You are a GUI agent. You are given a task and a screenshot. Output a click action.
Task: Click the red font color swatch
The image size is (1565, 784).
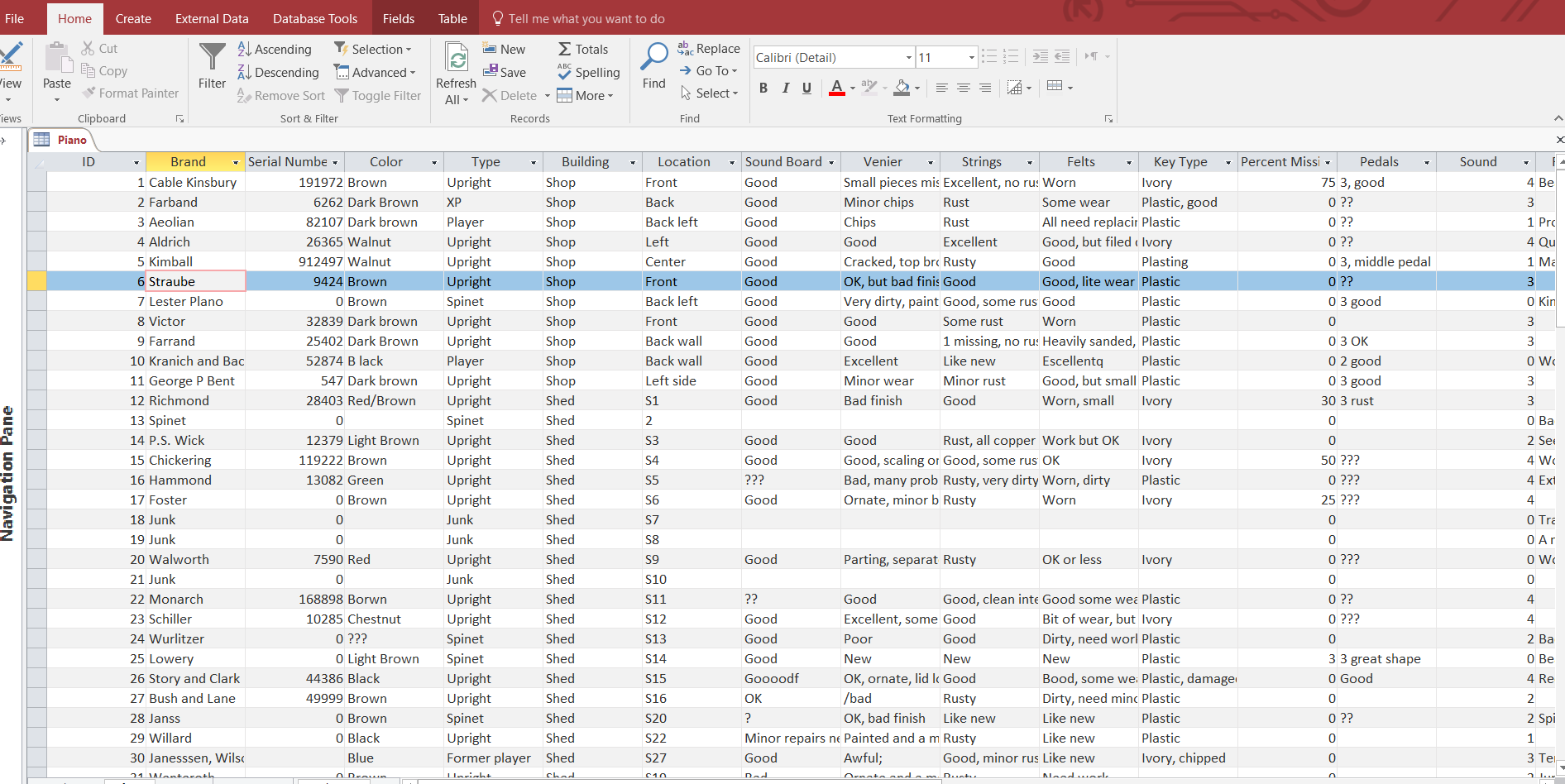coord(836,88)
